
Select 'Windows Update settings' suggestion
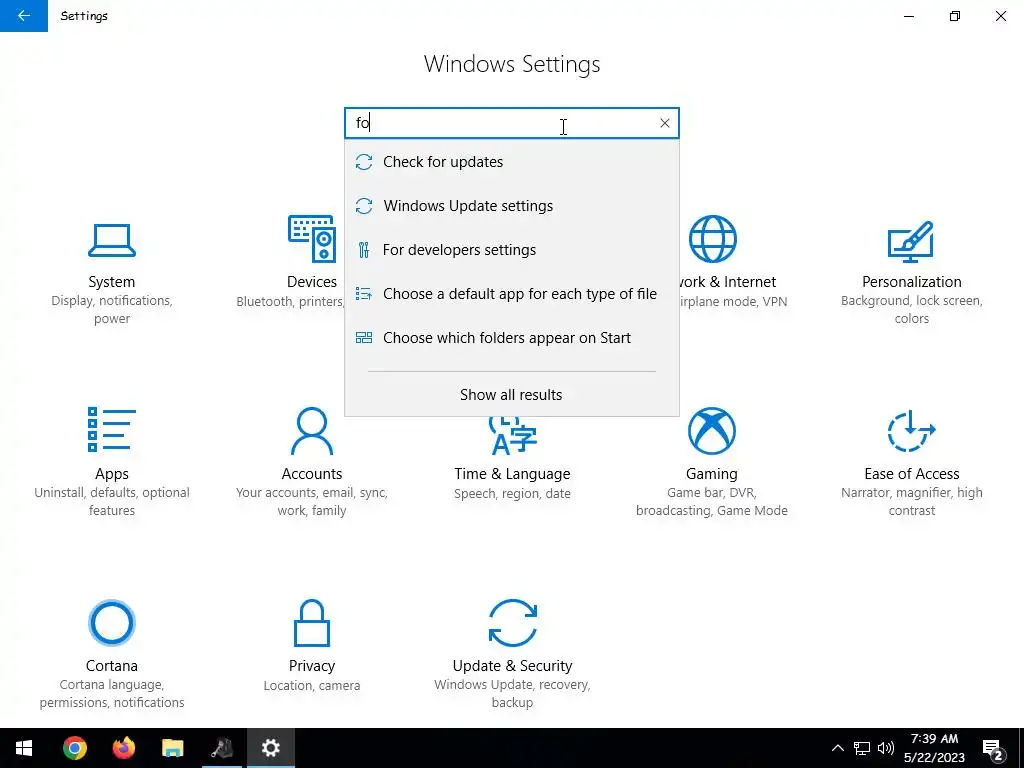(x=511, y=206)
